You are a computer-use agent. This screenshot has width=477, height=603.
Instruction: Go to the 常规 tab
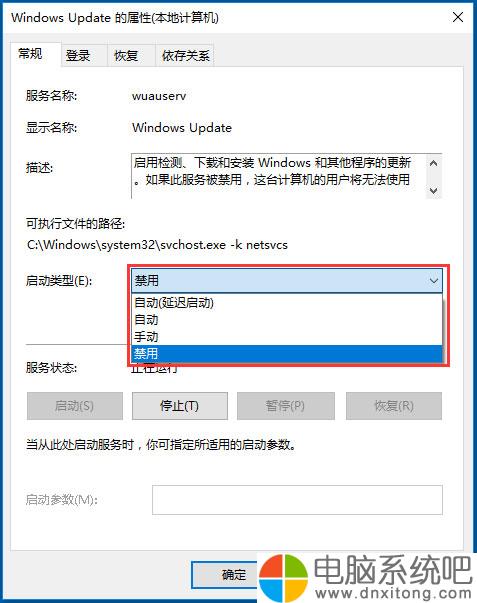point(30,54)
